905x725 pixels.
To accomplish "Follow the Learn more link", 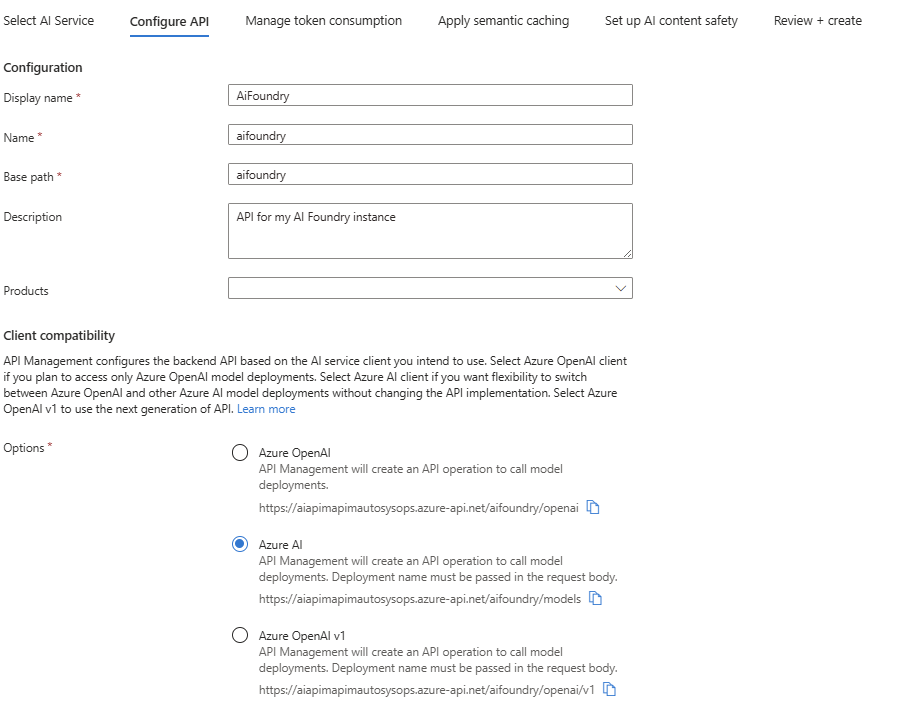I will 266,409.
